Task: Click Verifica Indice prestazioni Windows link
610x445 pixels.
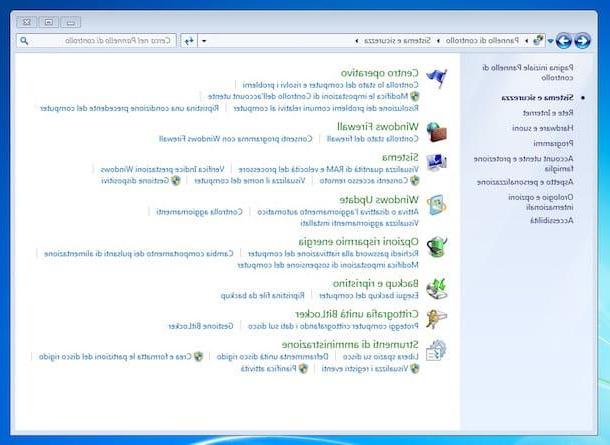Action: click(162, 169)
